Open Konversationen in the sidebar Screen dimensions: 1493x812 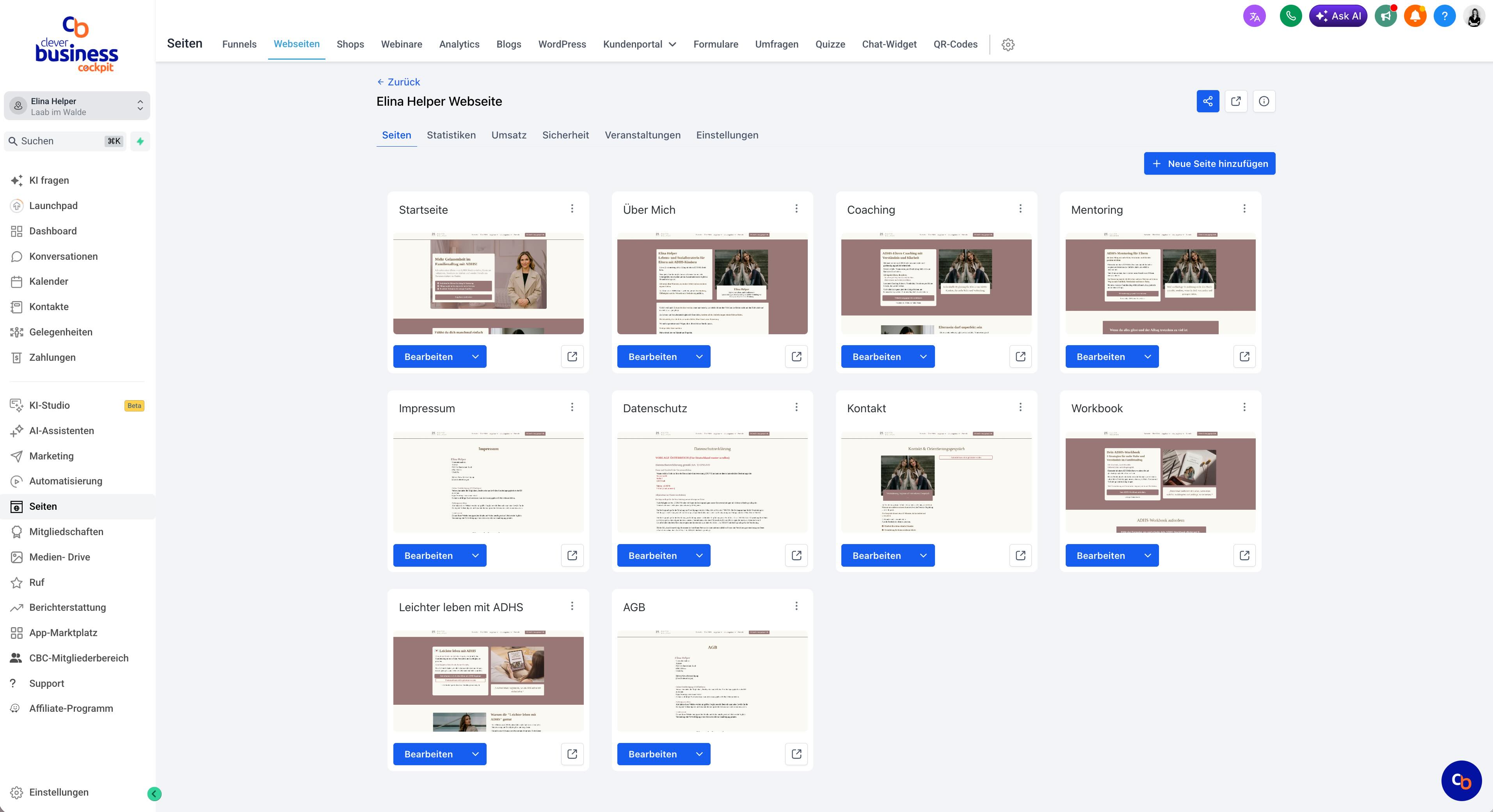click(63, 256)
